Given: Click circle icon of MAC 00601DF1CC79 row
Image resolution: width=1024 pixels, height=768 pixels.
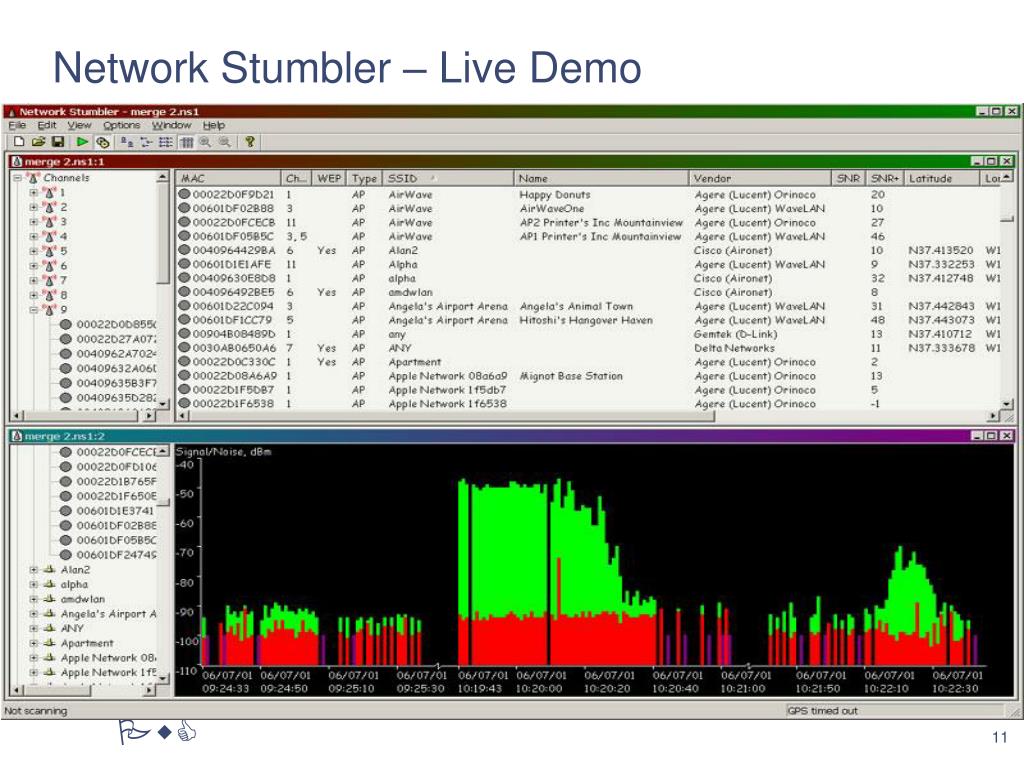Looking at the screenshot, I should click(184, 320).
